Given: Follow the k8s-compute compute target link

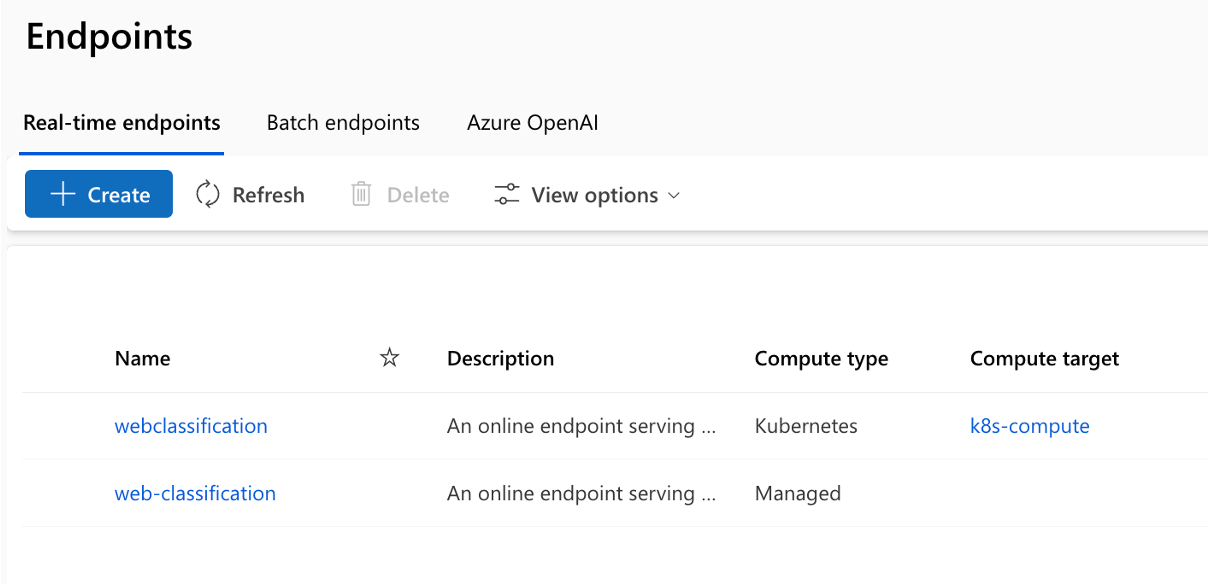Looking at the screenshot, I should click(x=1029, y=426).
